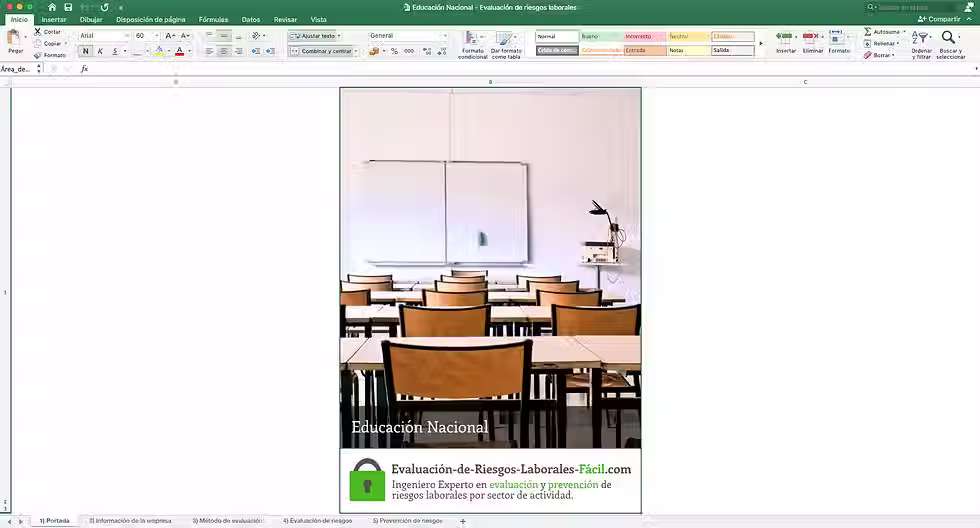Apply the Incorrecto cell style

click(x=645, y=36)
